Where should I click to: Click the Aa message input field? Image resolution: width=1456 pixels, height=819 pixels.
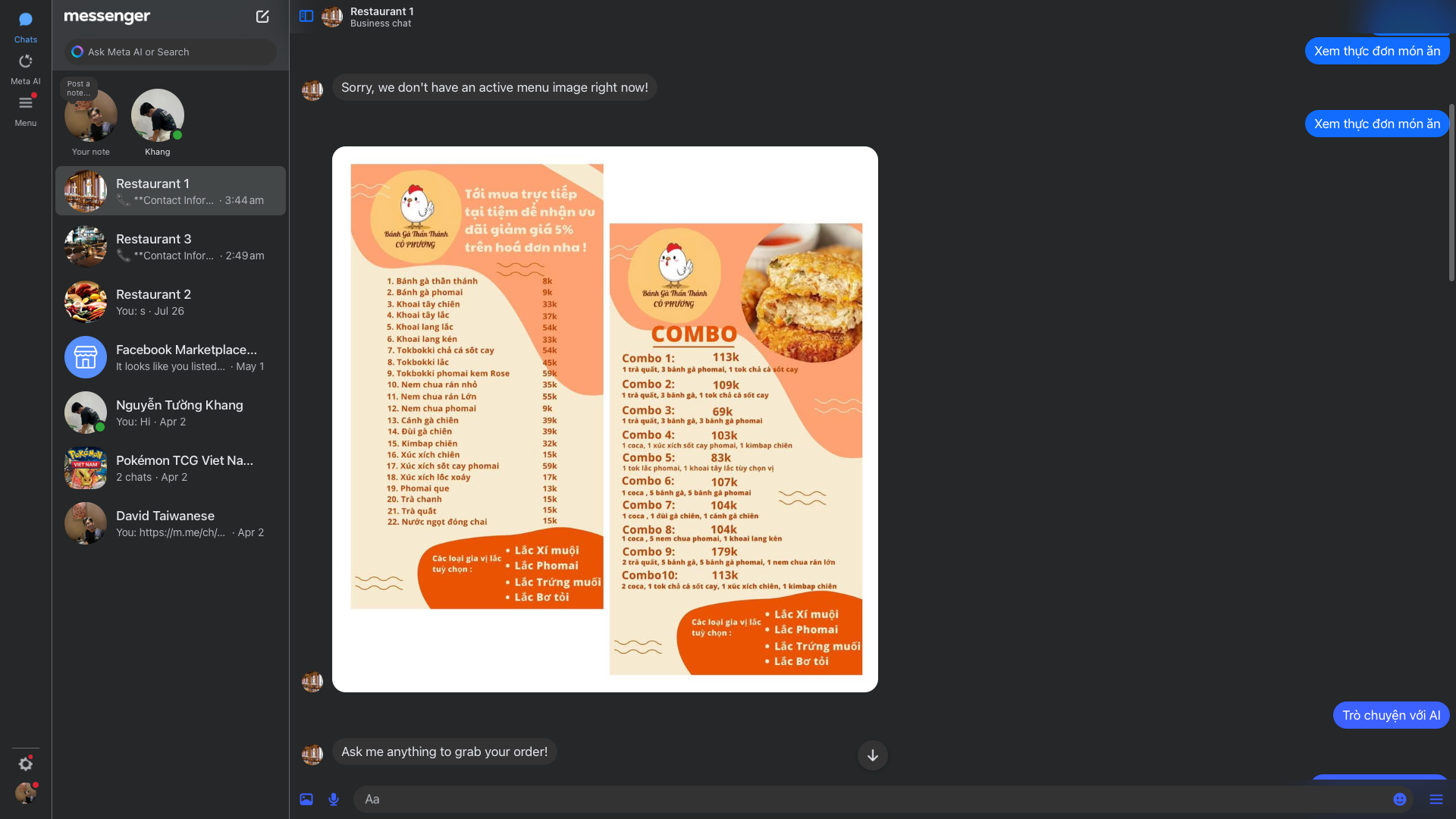(872, 799)
